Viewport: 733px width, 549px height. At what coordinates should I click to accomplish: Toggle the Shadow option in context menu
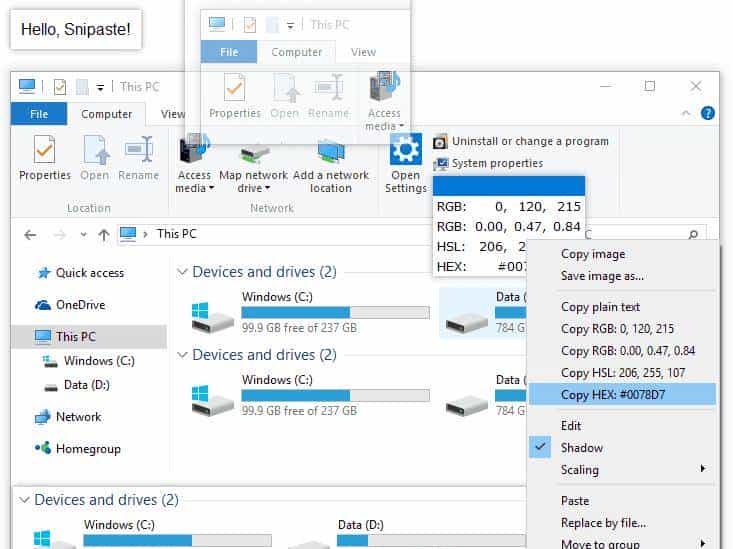tap(582, 448)
